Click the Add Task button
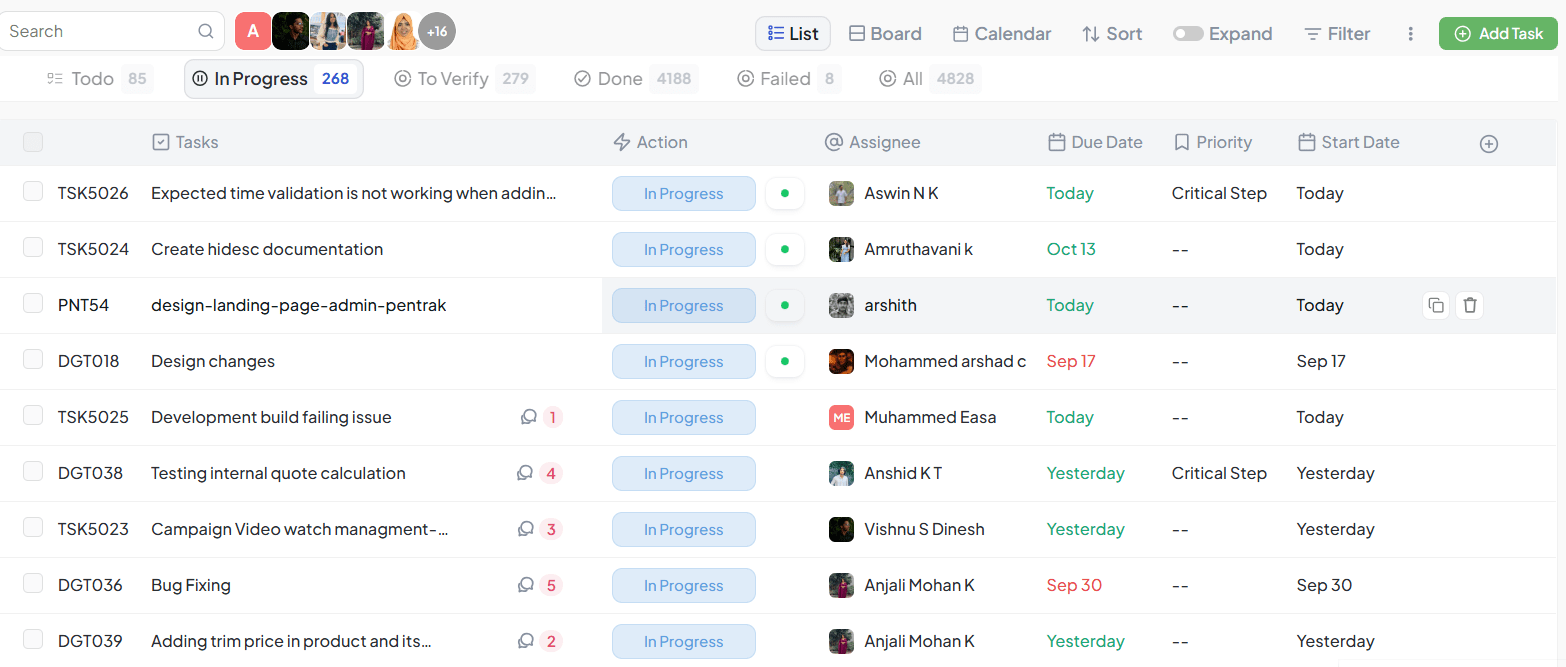1566x667 pixels. [1498, 34]
